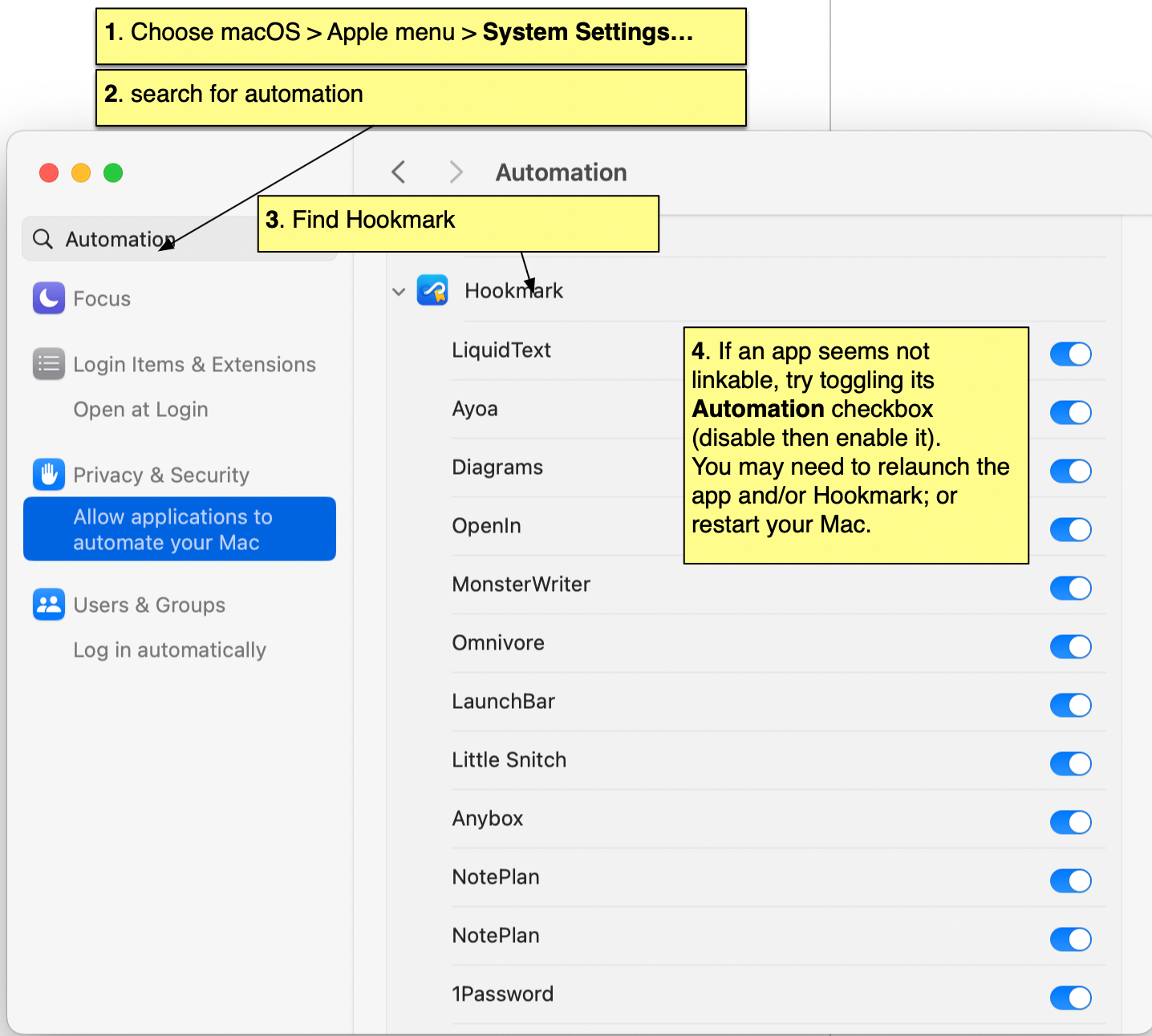
Task: Disable Diagrams automation switch
Action: point(1071,471)
